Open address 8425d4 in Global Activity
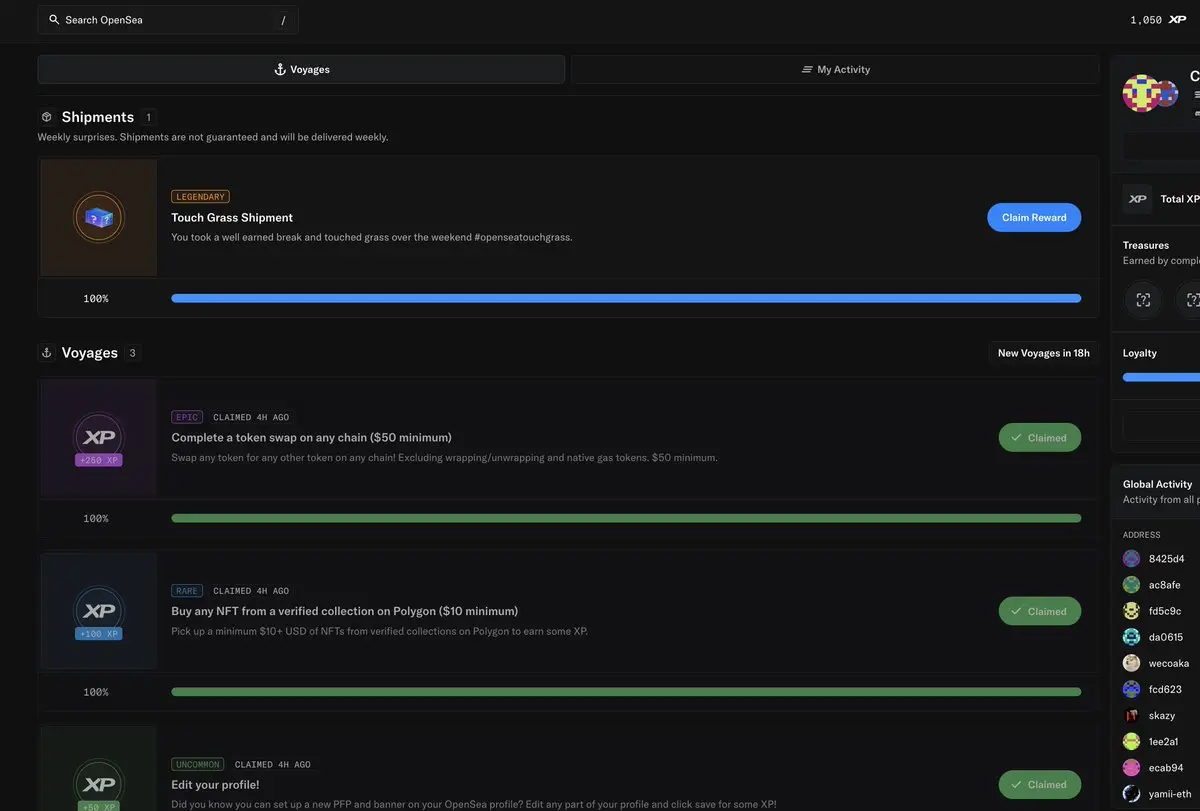The image size is (1200, 811). point(1166,559)
